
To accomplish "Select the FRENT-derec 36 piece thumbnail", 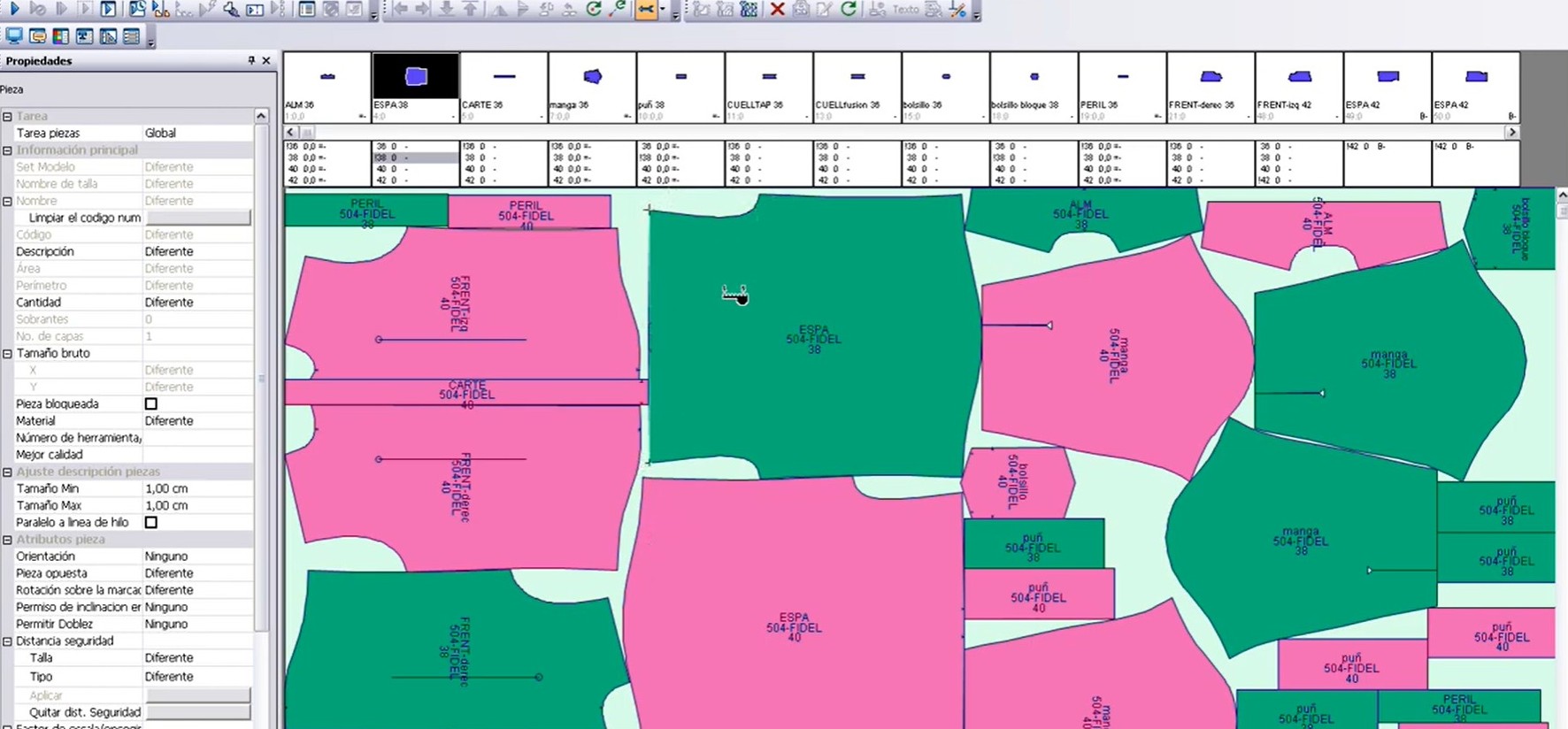I will pos(1210,87).
